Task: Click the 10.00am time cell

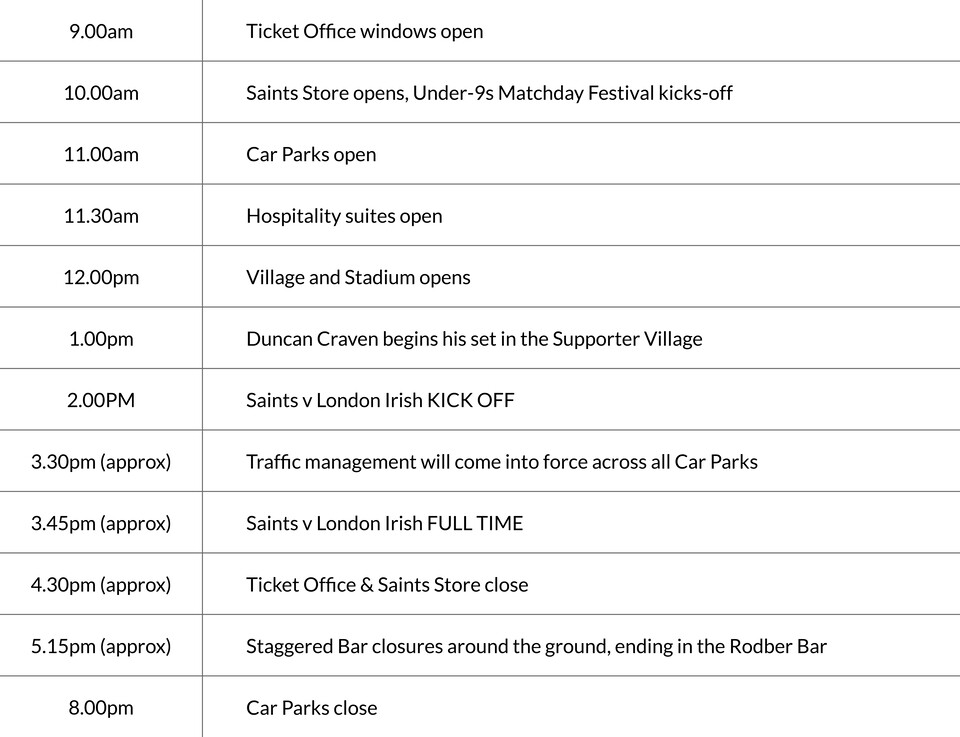Action: pyautogui.click(x=101, y=93)
